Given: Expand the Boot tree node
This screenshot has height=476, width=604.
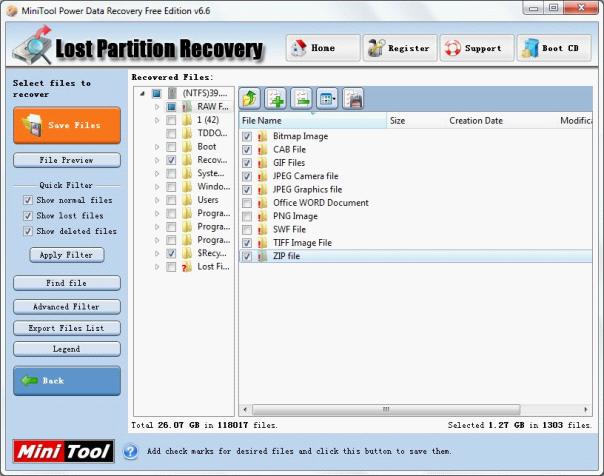Looking at the screenshot, I should (x=157, y=147).
